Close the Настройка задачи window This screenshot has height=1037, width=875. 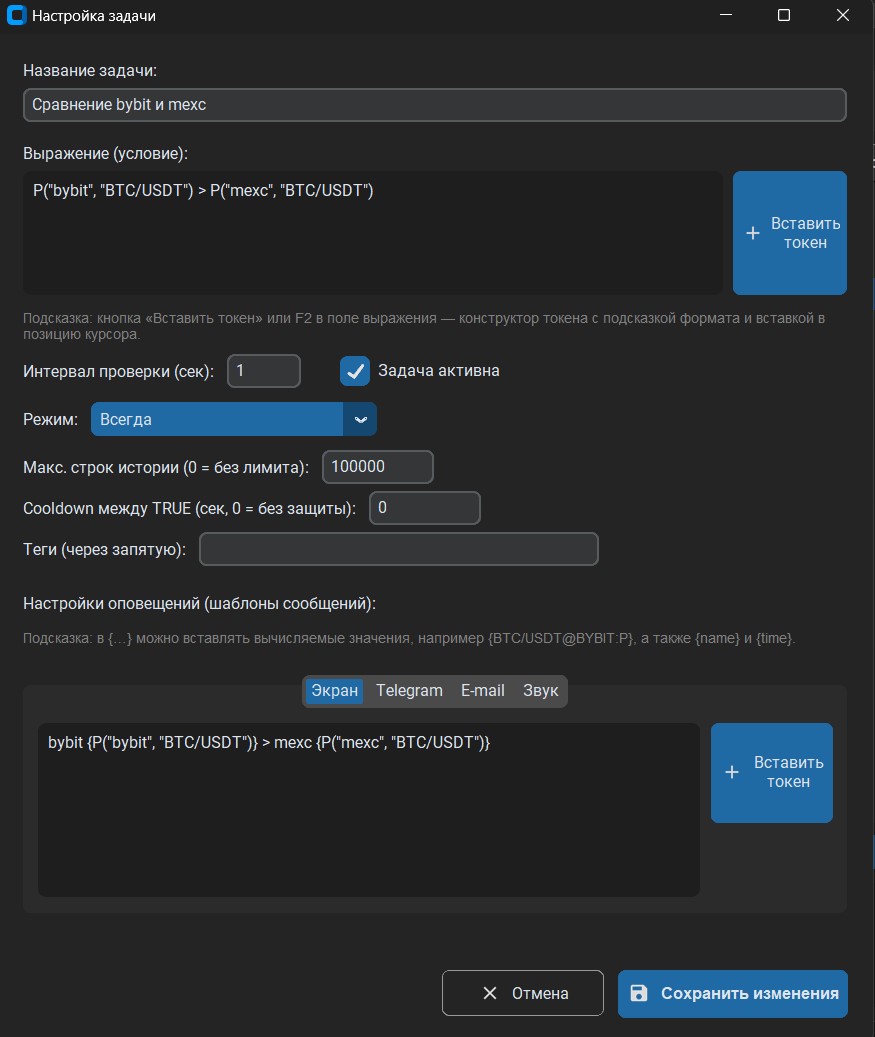[843, 15]
